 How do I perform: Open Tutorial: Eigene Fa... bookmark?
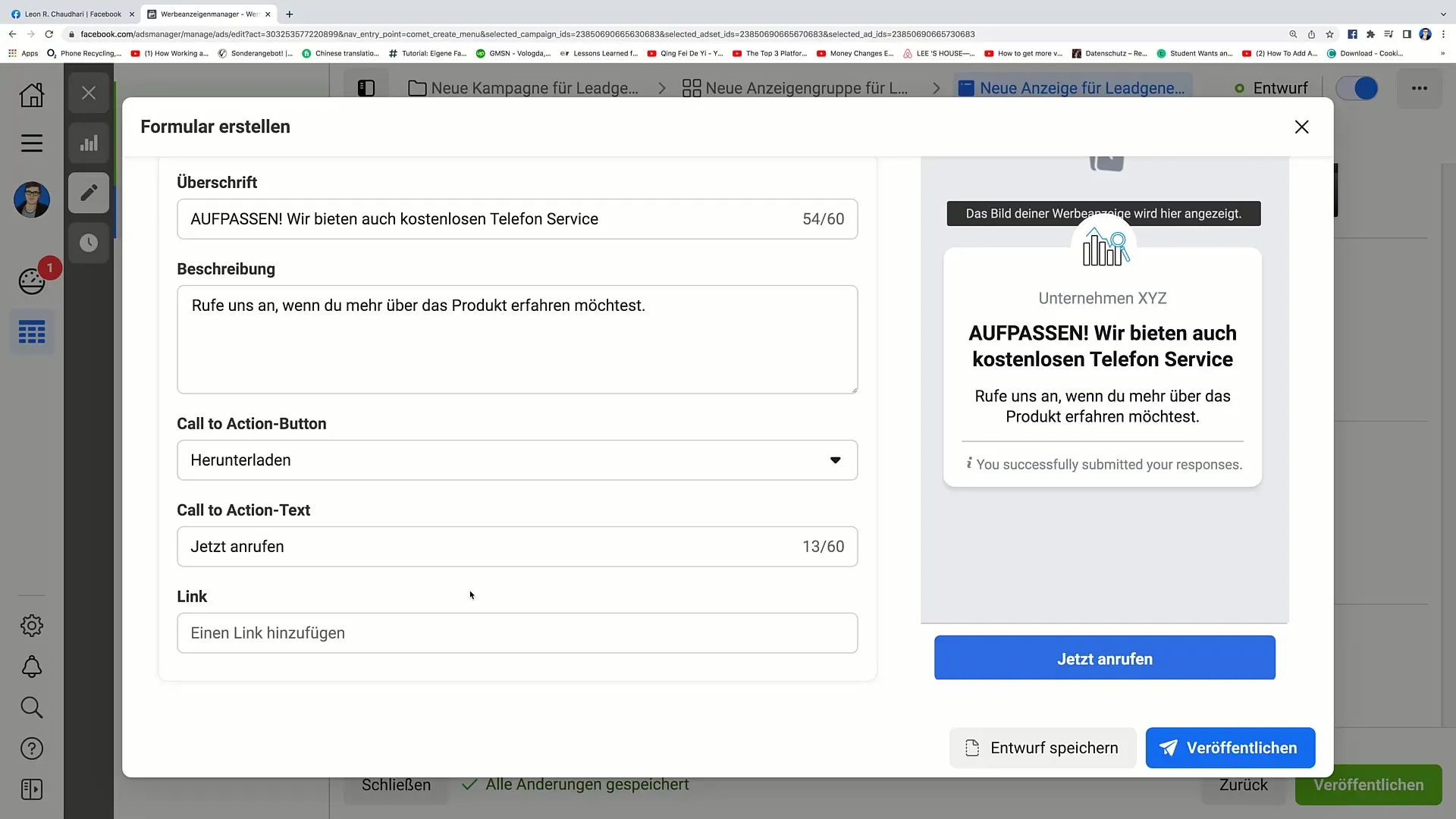tap(428, 54)
